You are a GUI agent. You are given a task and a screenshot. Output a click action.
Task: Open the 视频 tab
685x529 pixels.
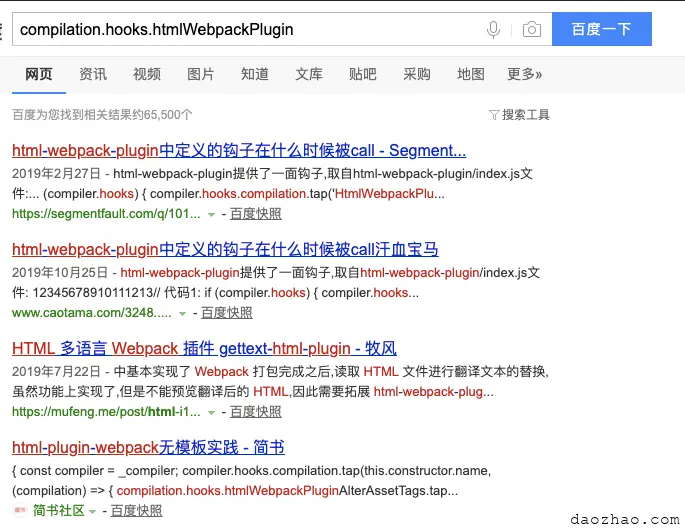(x=147, y=74)
